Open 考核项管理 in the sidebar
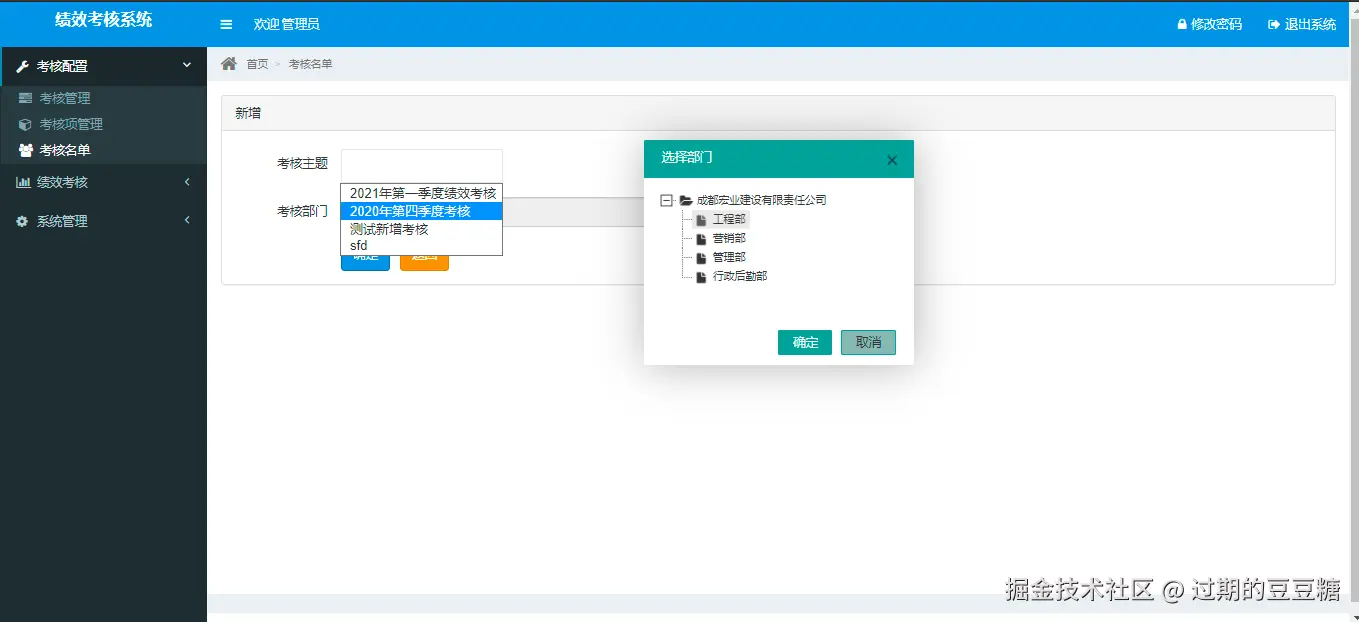 71,124
